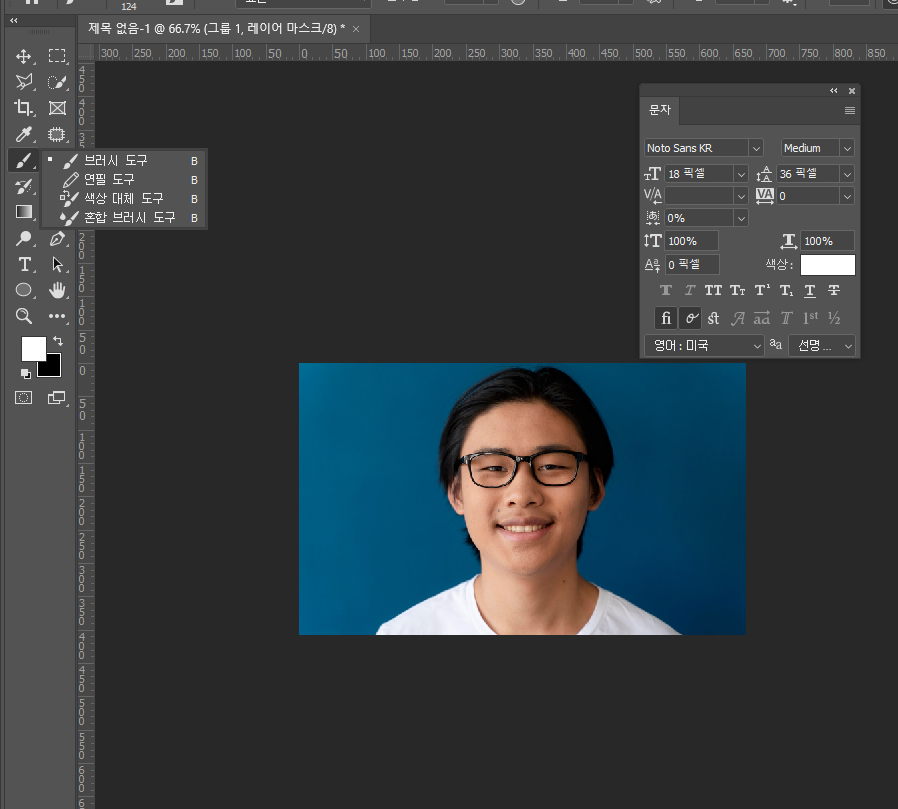
Task: Select the Polygonal Lasso tool
Action: pyautogui.click(x=23, y=82)
